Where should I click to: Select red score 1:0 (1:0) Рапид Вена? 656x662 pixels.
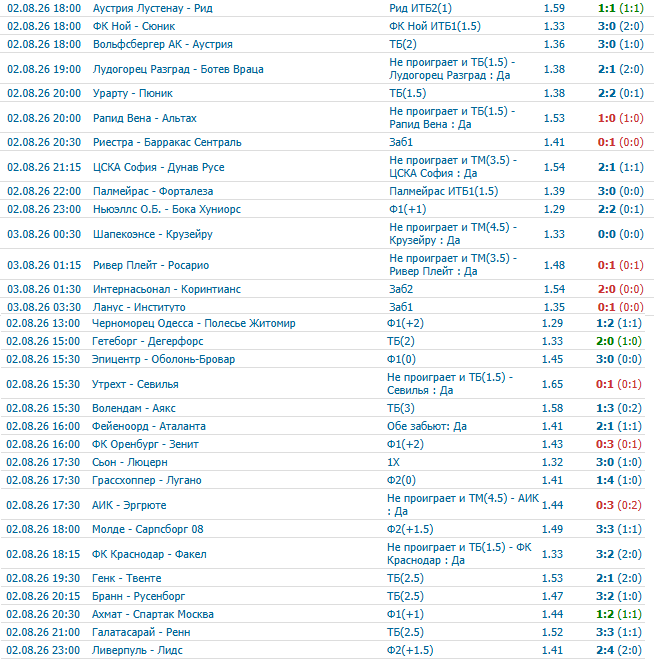(621, 118)
